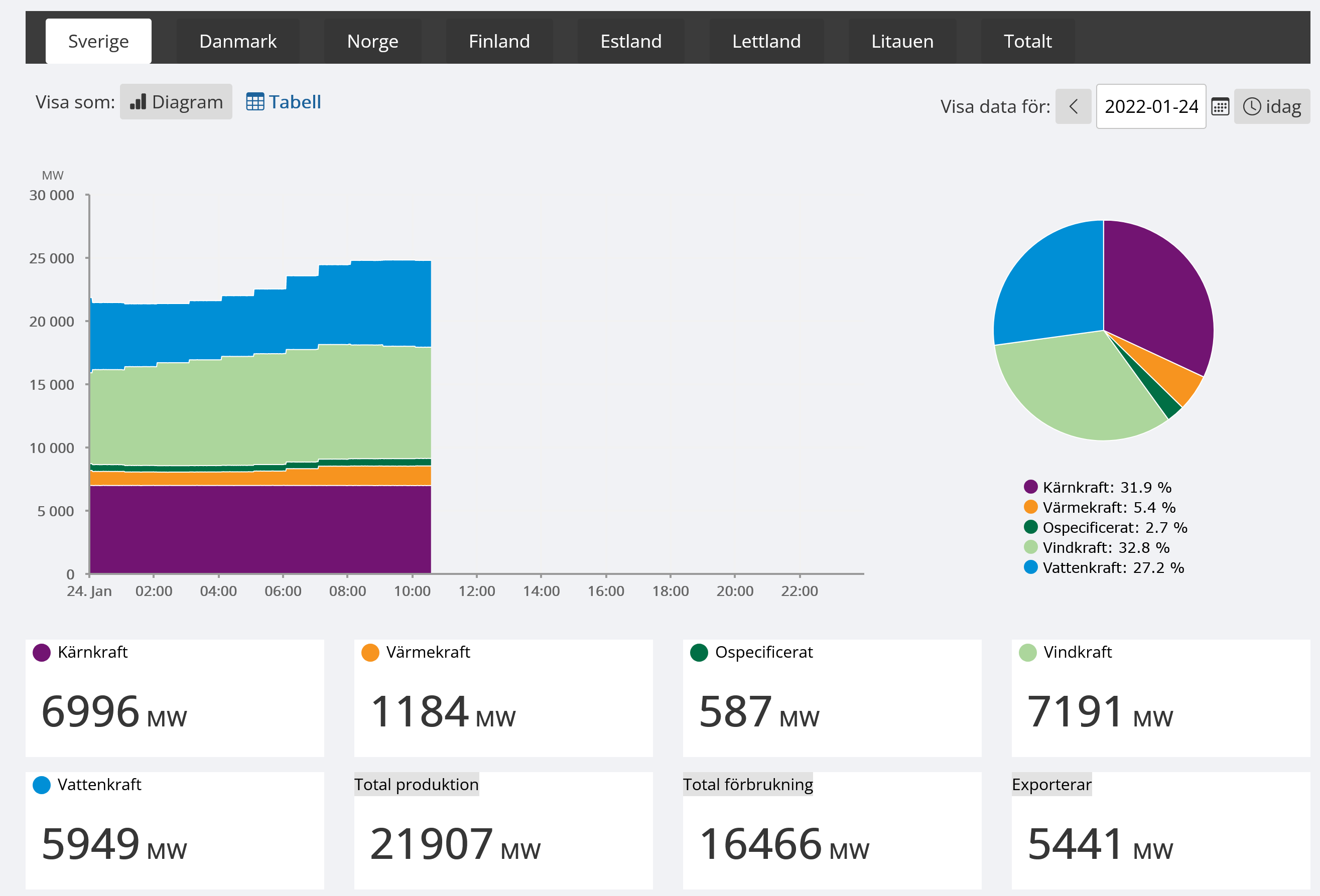Click the 30 000 y-axis label
The image size is (1320, 896).
click(x=52, y=195)
